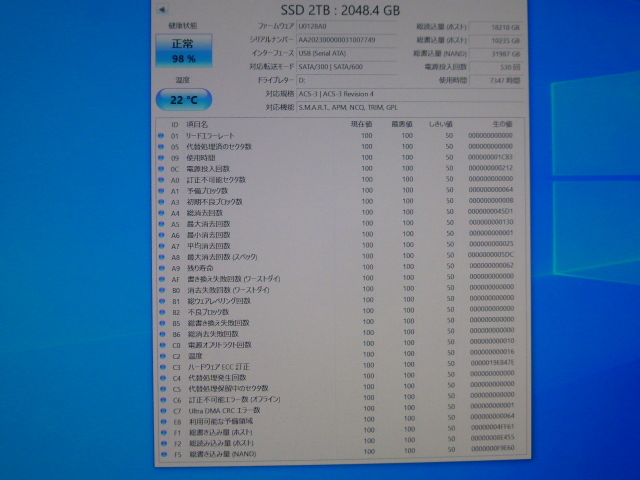Click the status dot for ID C4 row

[x=163, y=378]
